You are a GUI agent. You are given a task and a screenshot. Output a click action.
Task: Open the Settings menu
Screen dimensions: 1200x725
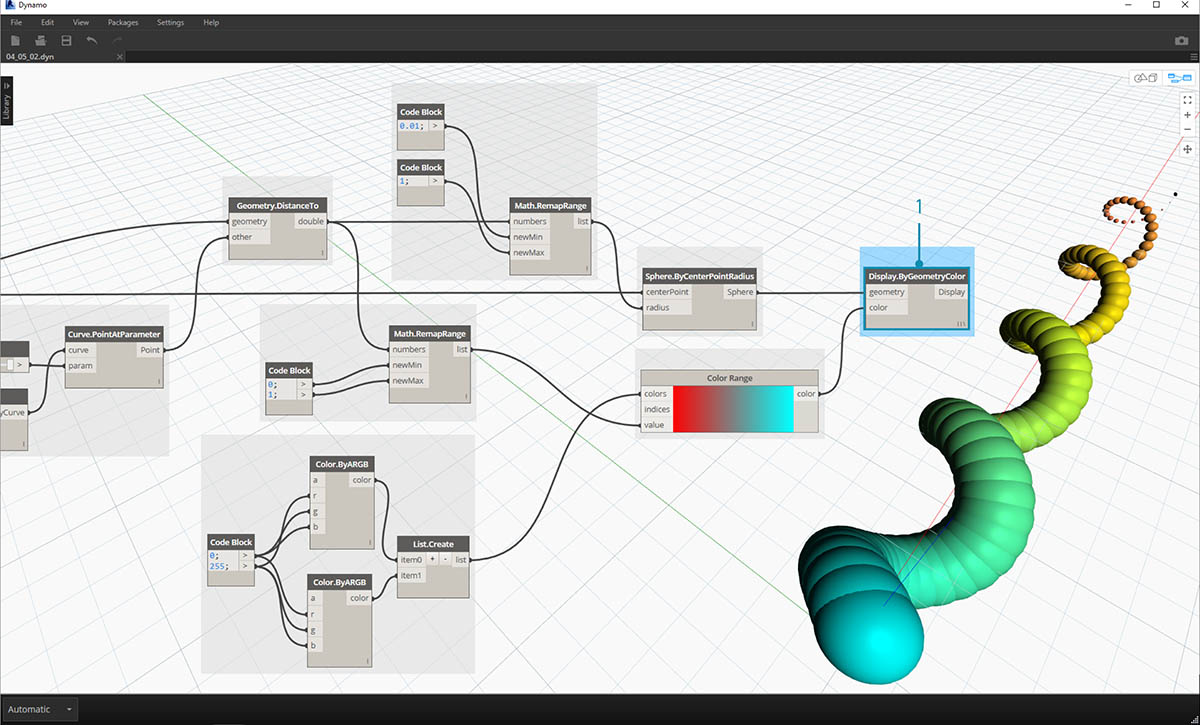(x=170, y=22)
